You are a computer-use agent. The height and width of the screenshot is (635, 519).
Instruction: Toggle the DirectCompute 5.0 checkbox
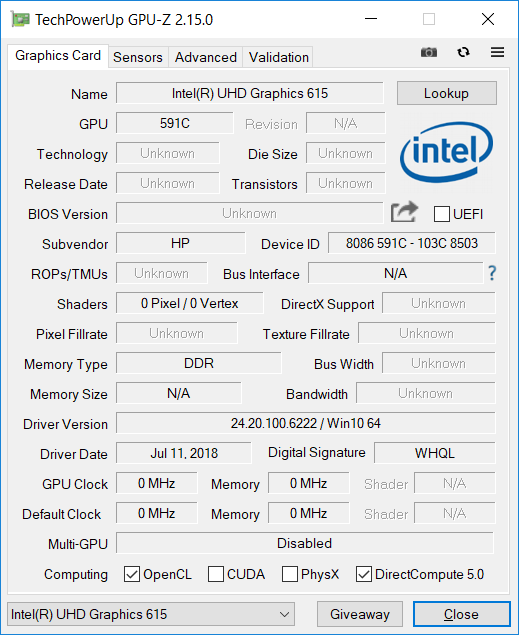click(364, 574)
